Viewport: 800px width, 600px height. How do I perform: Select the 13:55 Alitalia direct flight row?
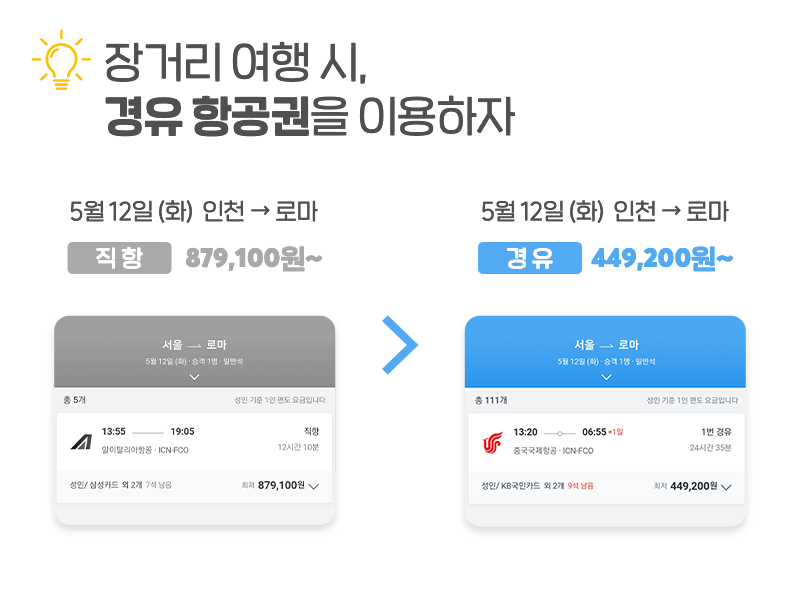(x=194, y=442)
